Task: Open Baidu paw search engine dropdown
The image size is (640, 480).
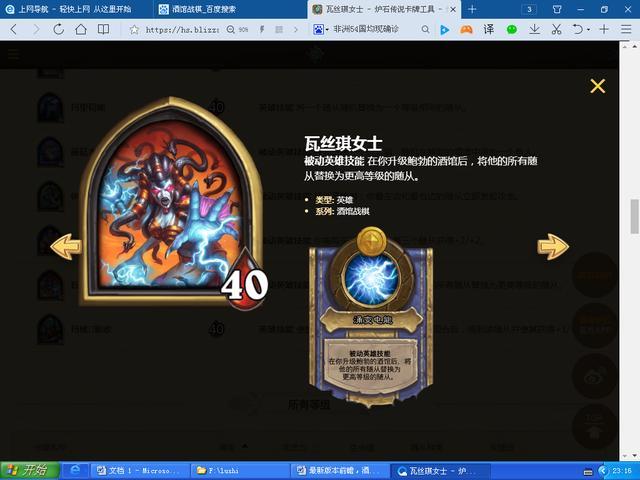Action: [x=321, y=29]
